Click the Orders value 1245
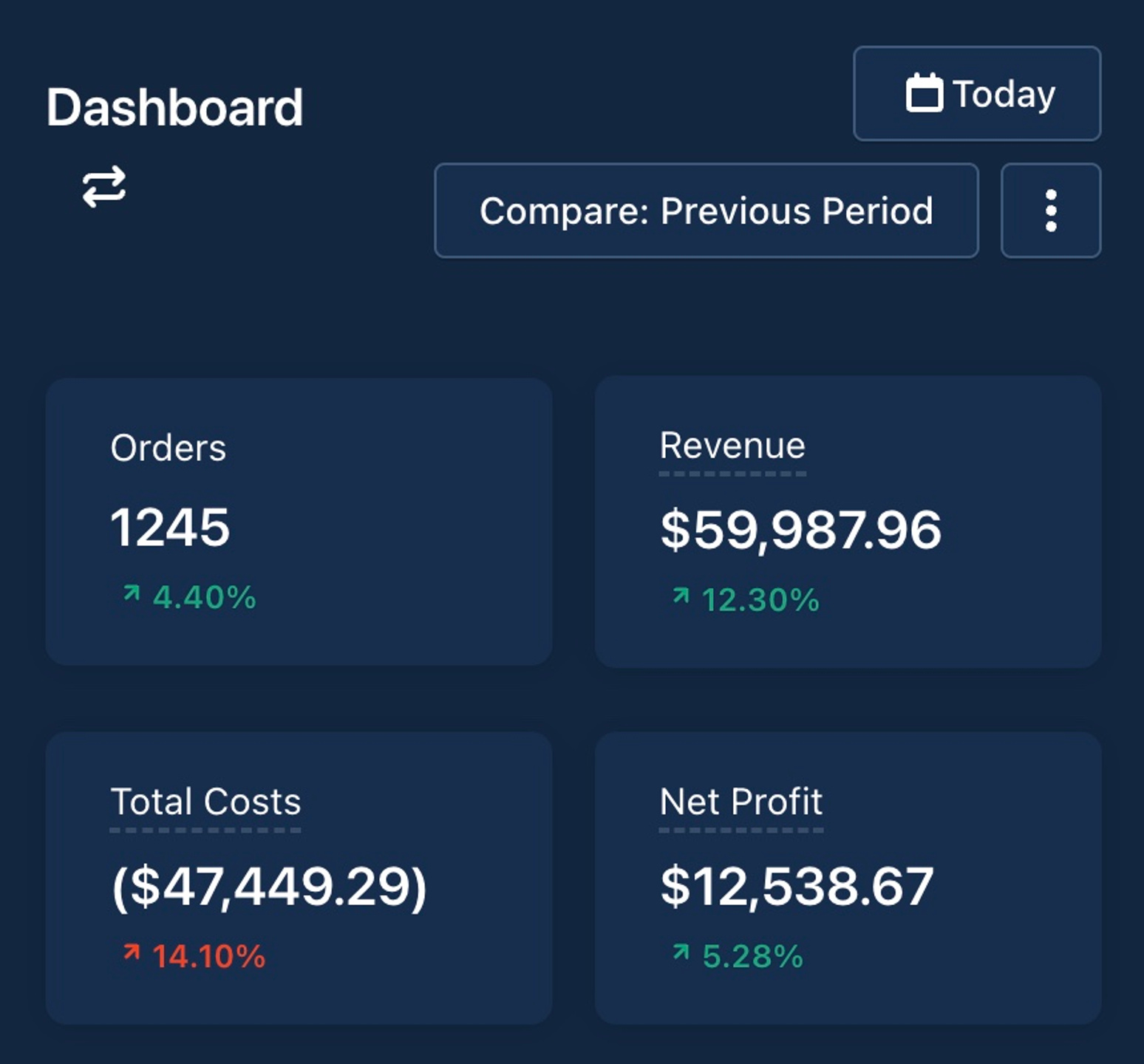This screenshot has width=1144, height=1064. (170, 528)
